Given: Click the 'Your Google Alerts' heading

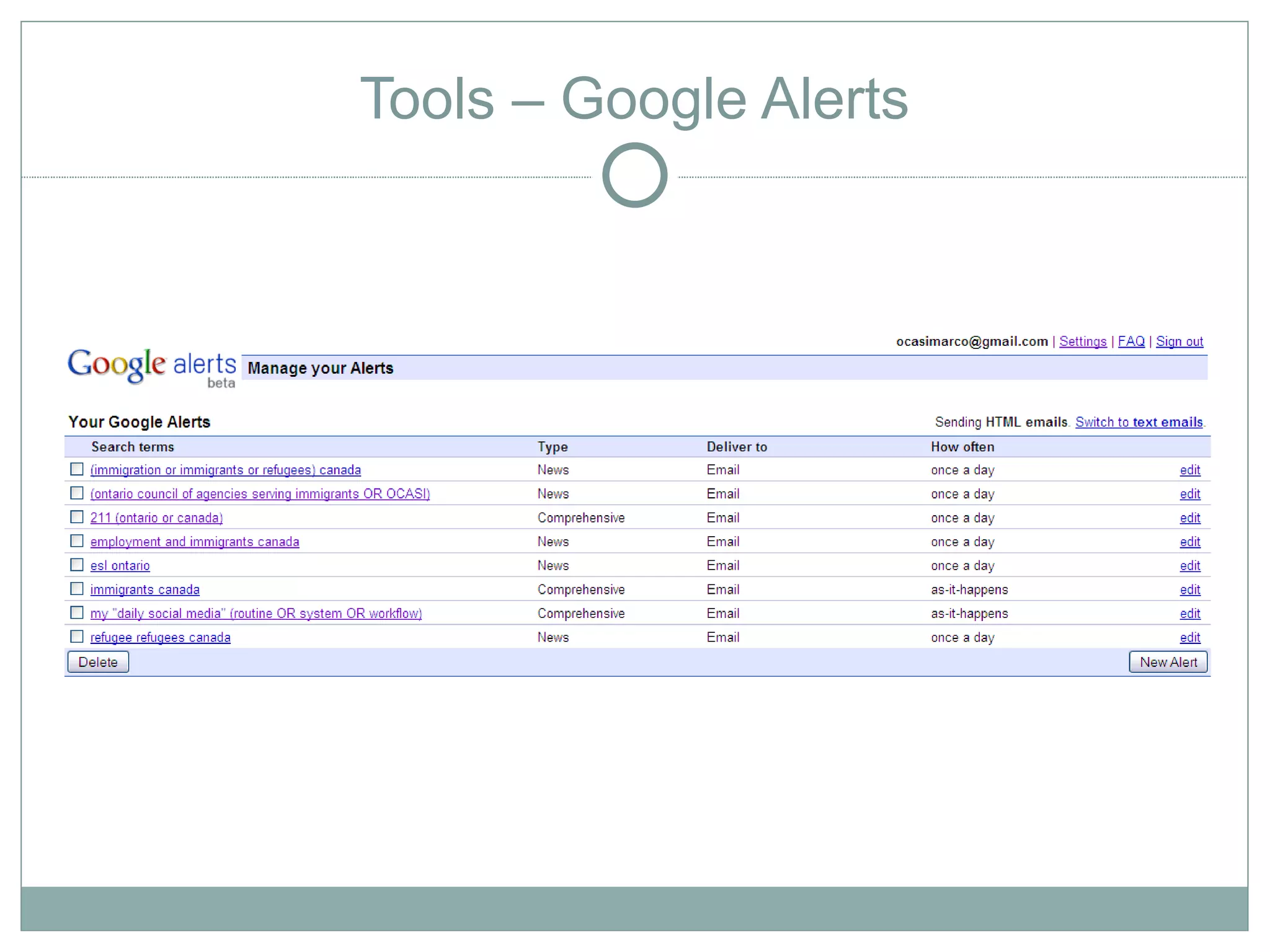Looking at the screenshot, I should (140, 422).
